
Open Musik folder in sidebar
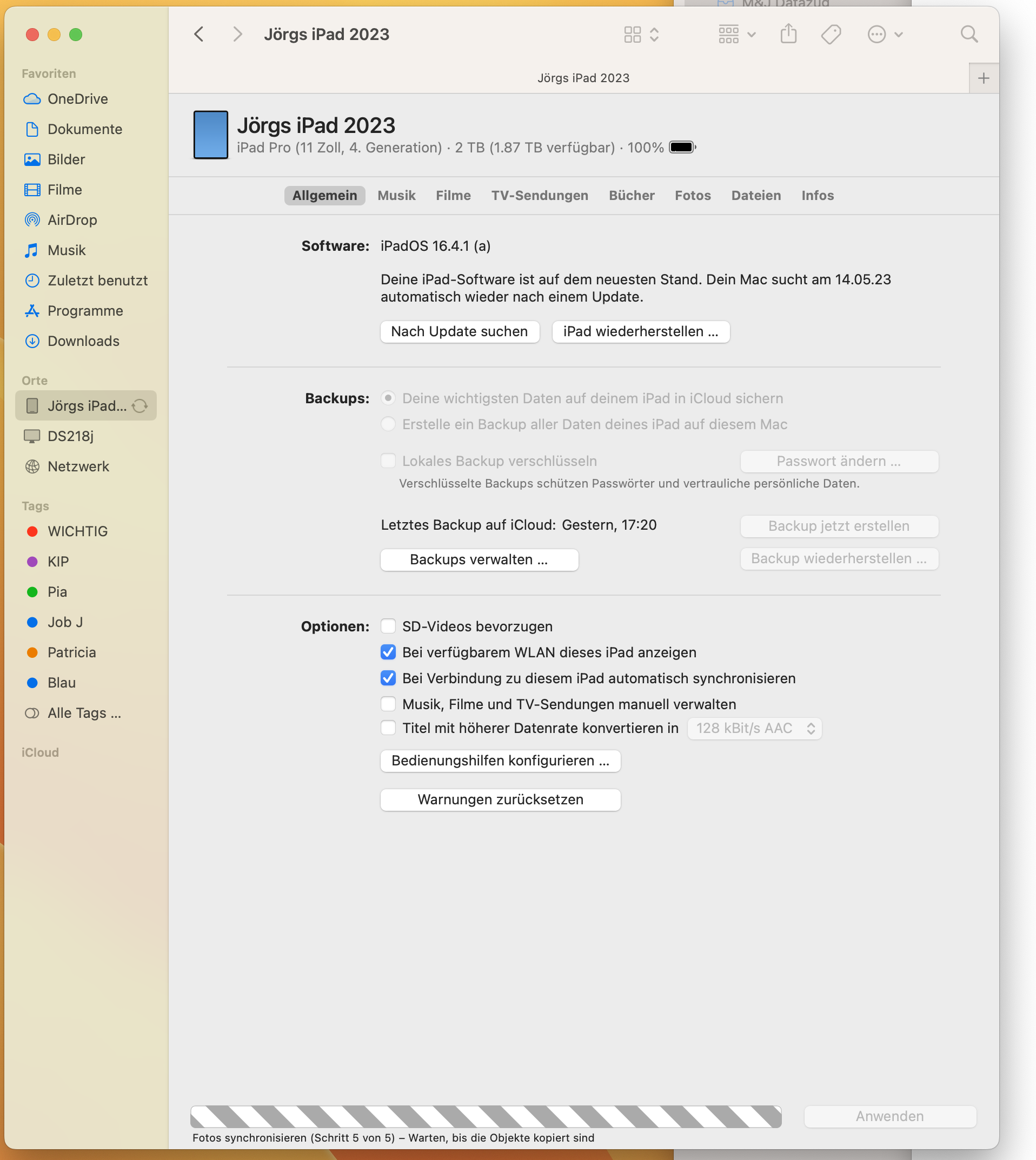86,250
